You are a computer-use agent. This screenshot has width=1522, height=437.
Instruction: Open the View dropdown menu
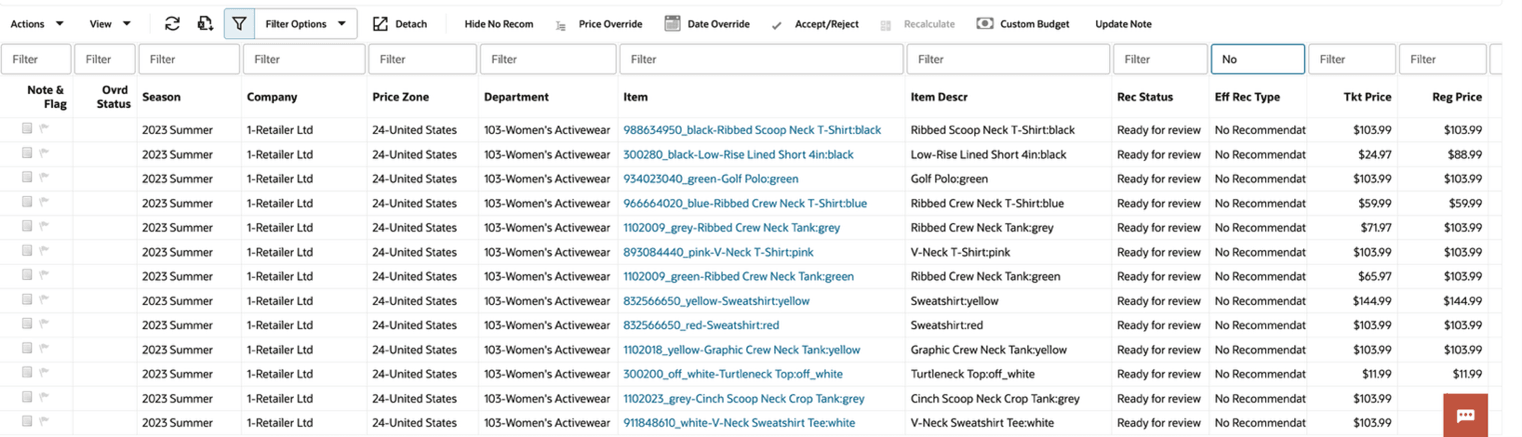click(110, 24)
